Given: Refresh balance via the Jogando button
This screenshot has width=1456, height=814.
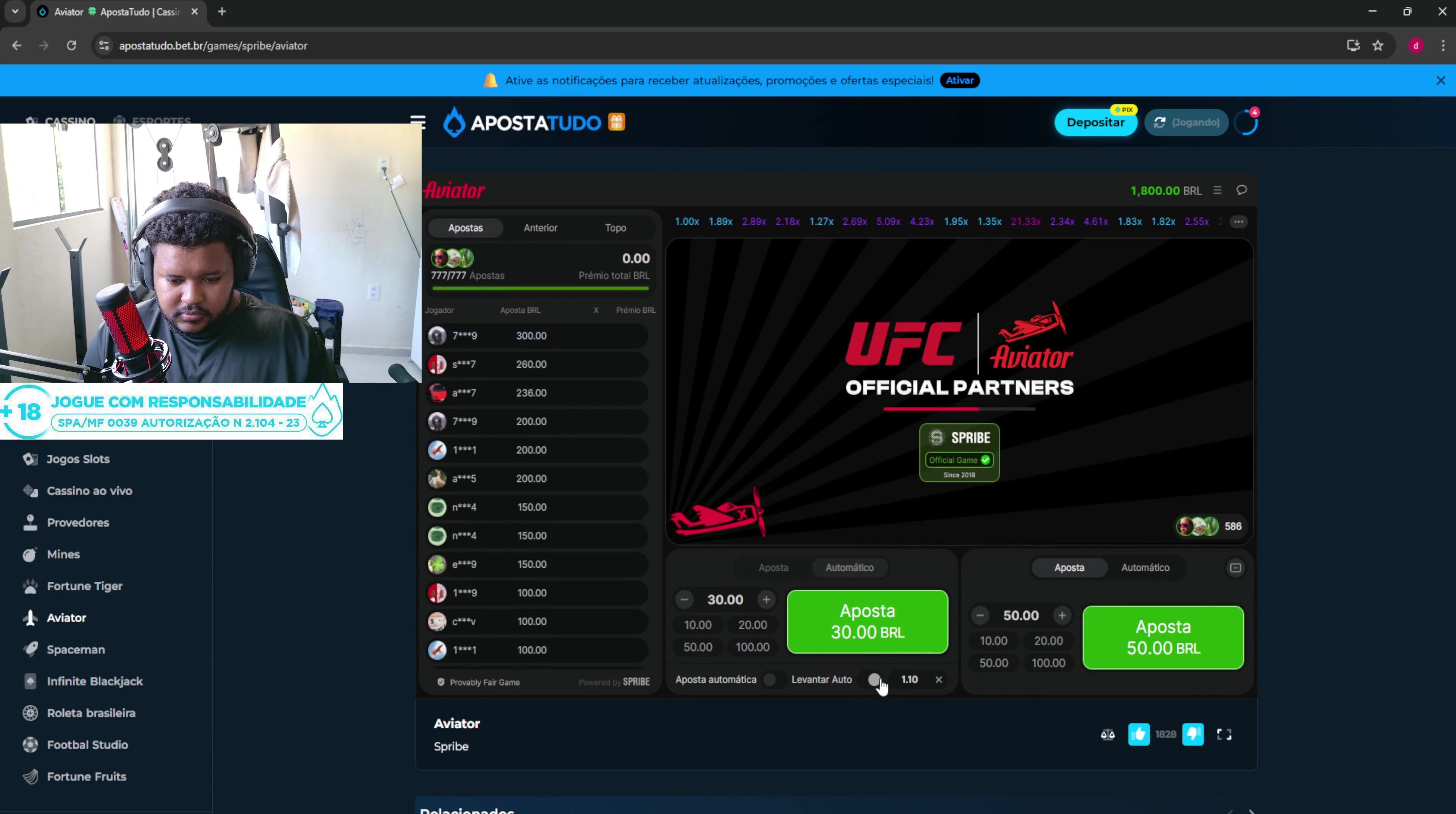Looking at the screenshot, I should coord(1186,122).
